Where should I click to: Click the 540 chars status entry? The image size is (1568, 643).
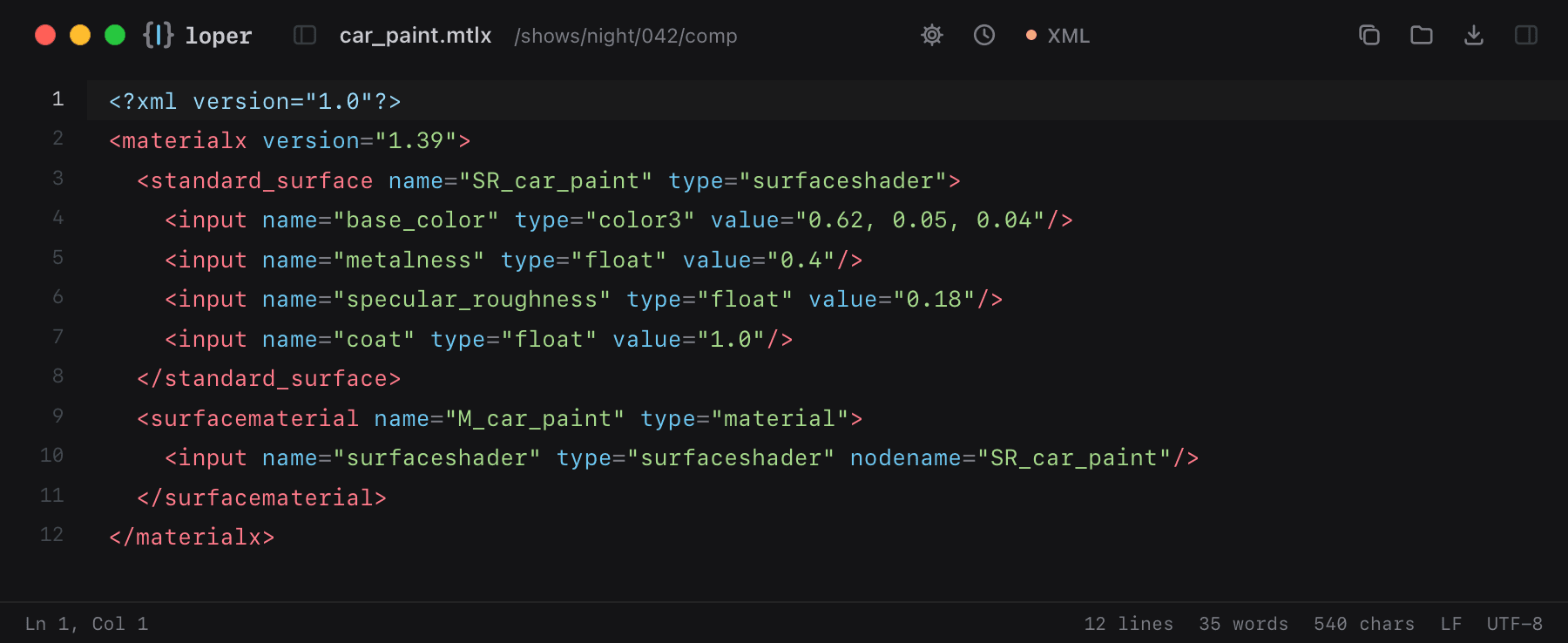[x=1364, y=624]
